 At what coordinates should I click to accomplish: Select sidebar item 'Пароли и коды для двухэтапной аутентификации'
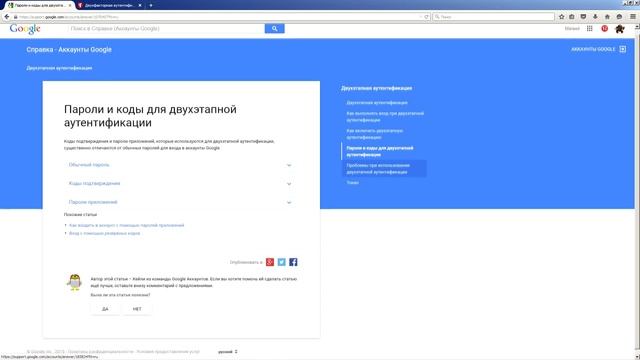(380, 151)
